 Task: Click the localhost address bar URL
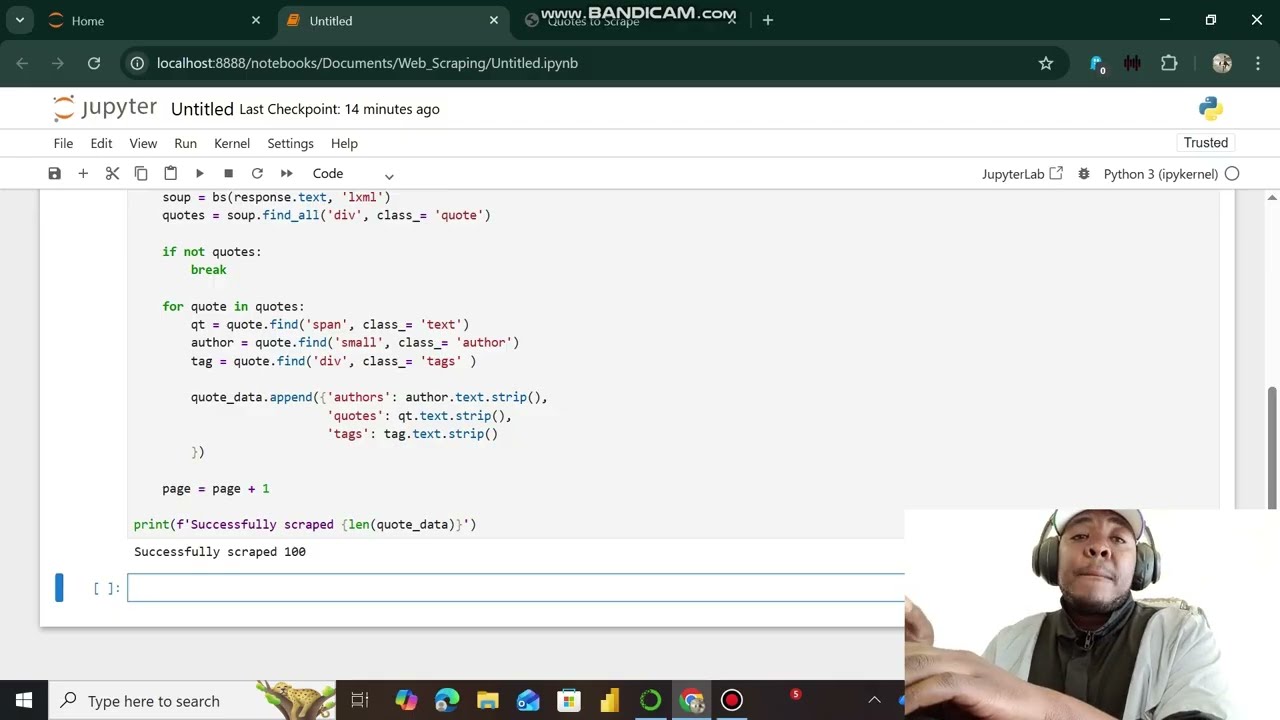[x=367, y=63]
